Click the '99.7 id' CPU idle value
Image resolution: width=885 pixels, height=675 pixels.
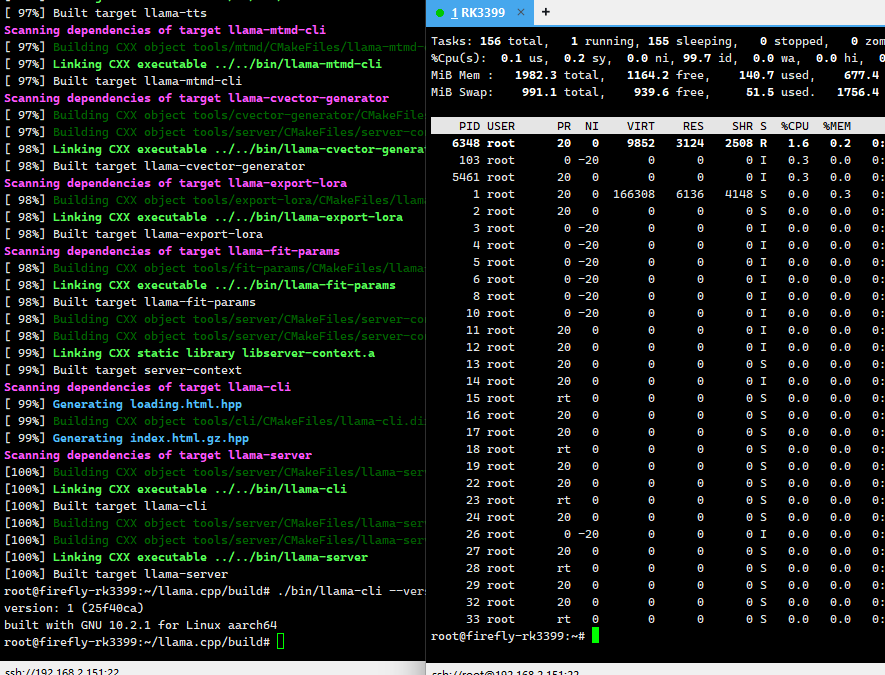707,58
